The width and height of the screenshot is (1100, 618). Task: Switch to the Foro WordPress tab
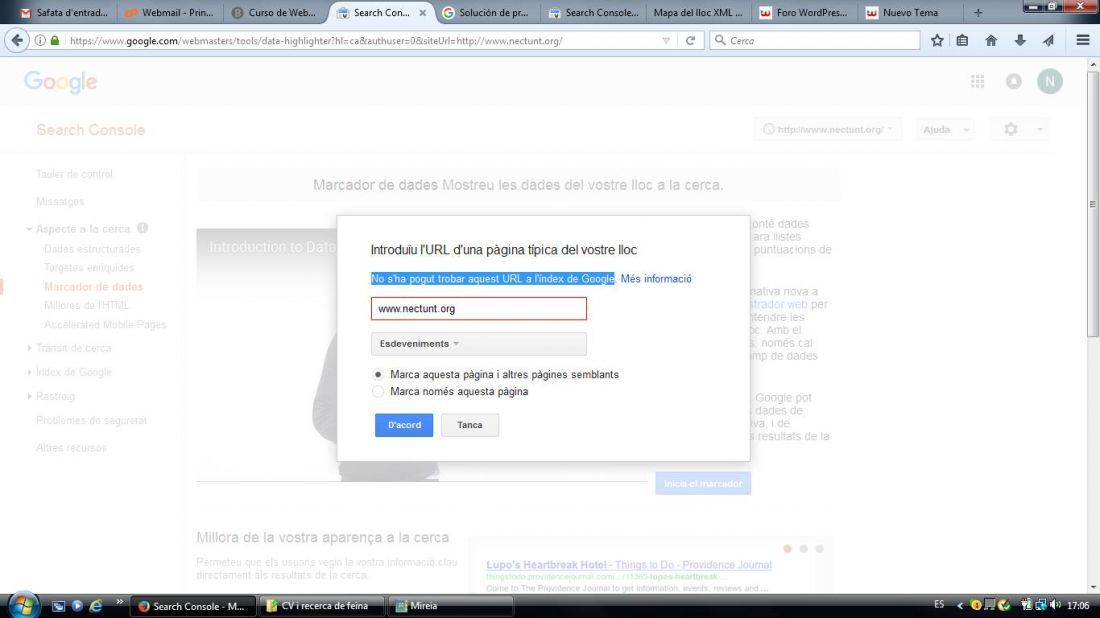(x=804, y=13)
